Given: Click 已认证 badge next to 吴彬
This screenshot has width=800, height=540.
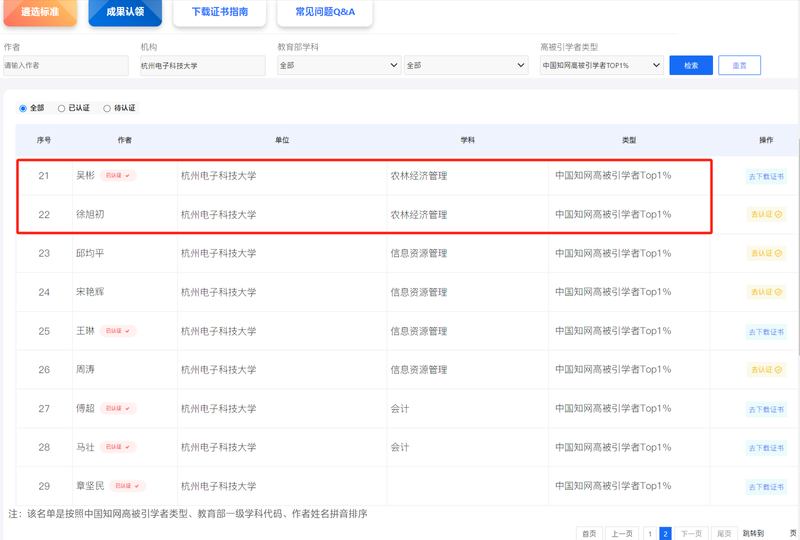Looking at the screenshot, I should coord(118,176).
